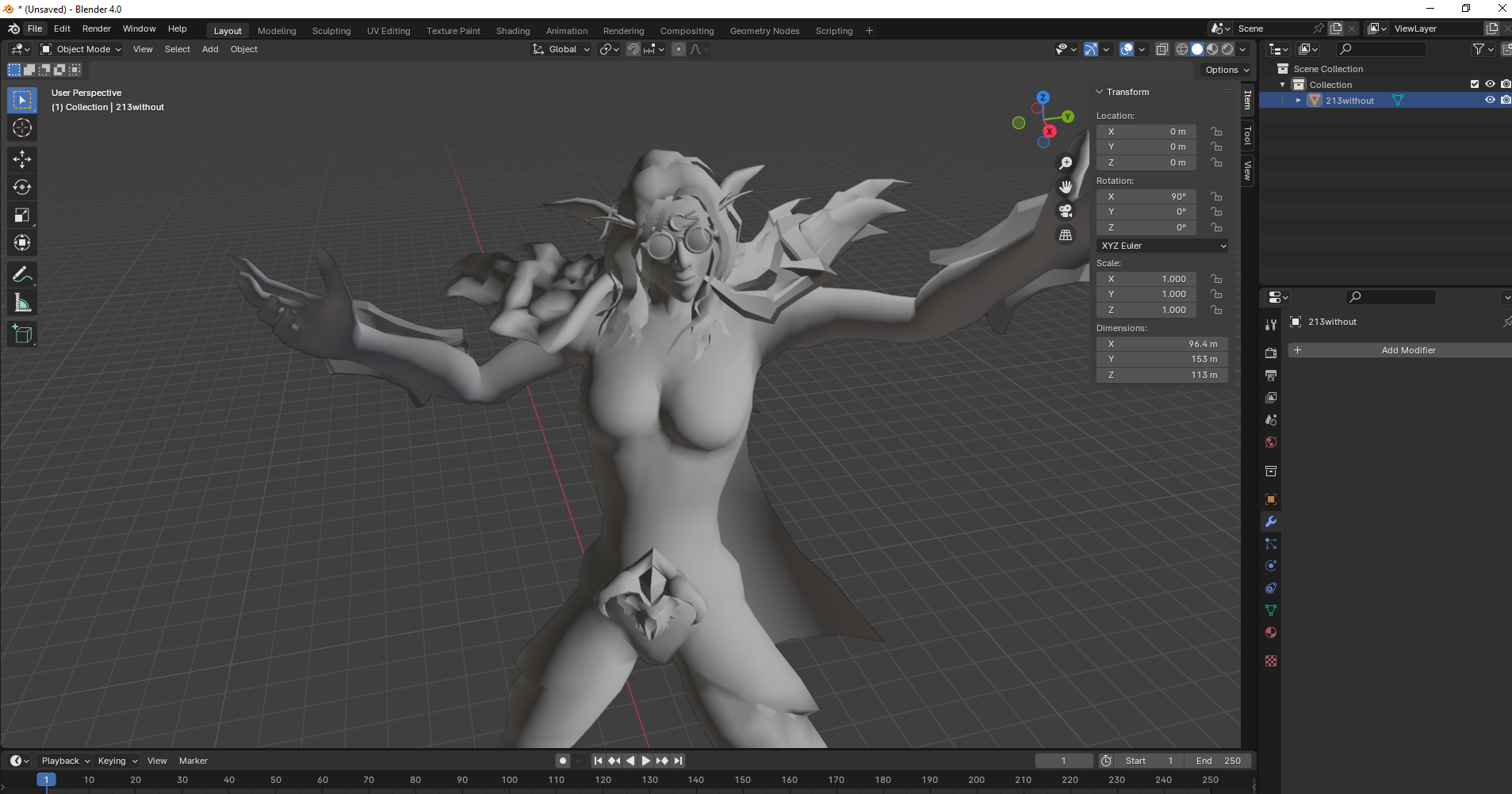
Task: Click the Options button in viewport
Action: pos(1227,70)
